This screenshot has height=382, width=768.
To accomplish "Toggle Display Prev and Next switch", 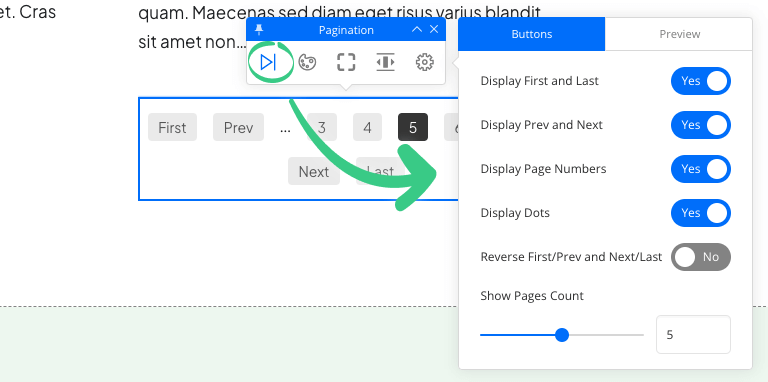I will 701,125.
